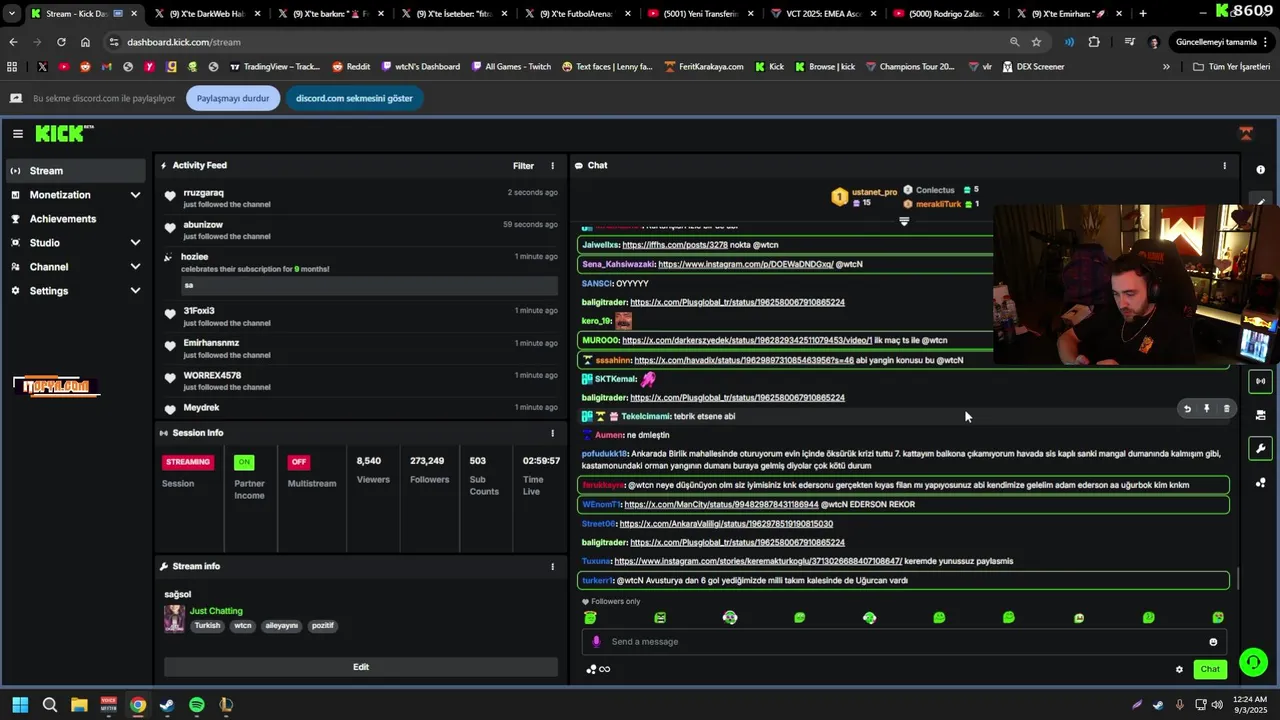Expand the Studio sidebar section
Screen dimensions: 1280x720
75,243
